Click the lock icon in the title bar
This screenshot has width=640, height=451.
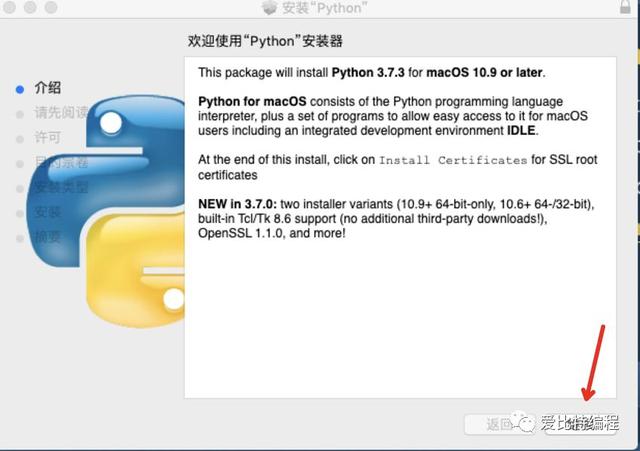click(625, 7)
